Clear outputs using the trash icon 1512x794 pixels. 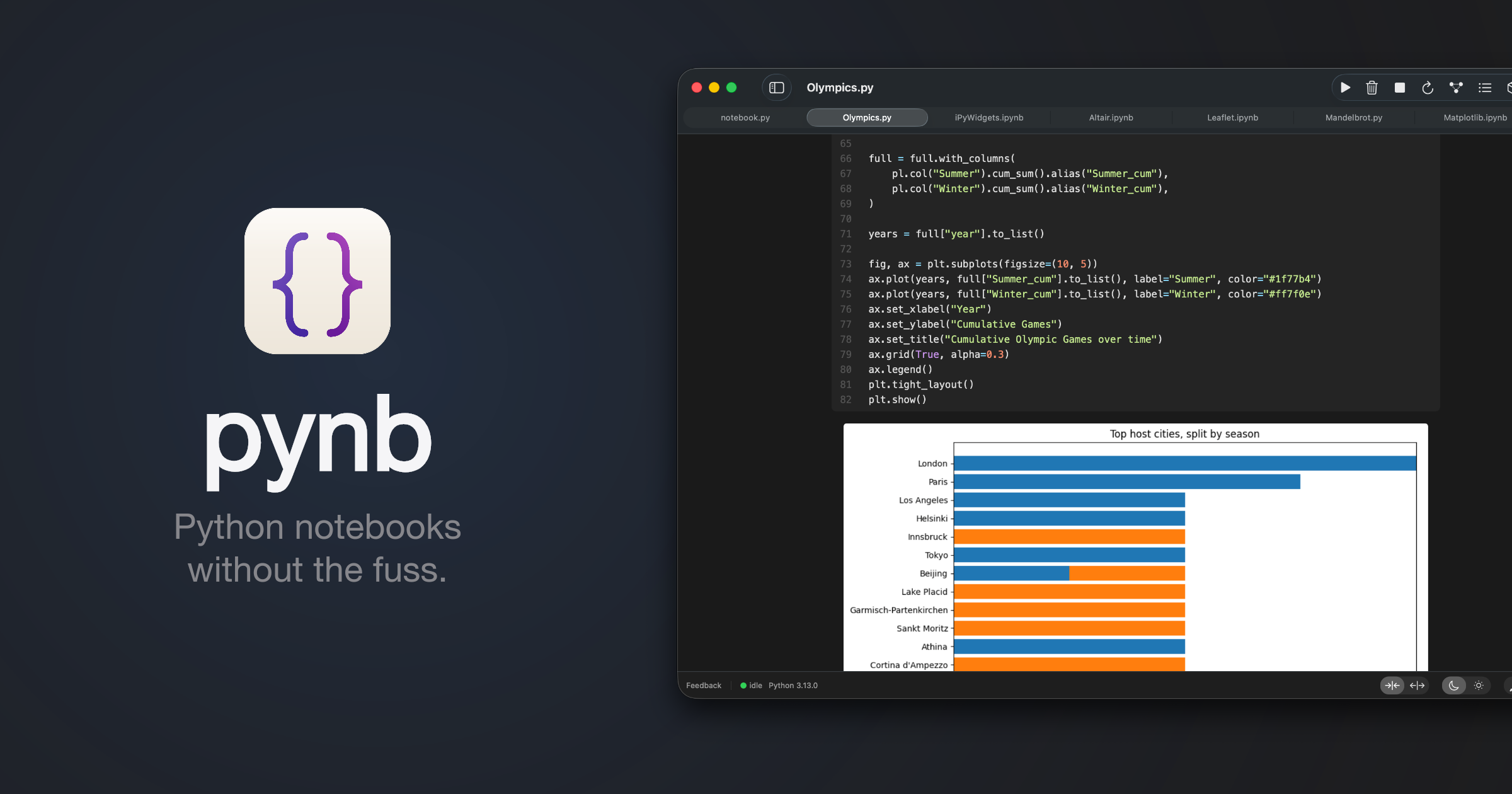[x=1372, y=88]
